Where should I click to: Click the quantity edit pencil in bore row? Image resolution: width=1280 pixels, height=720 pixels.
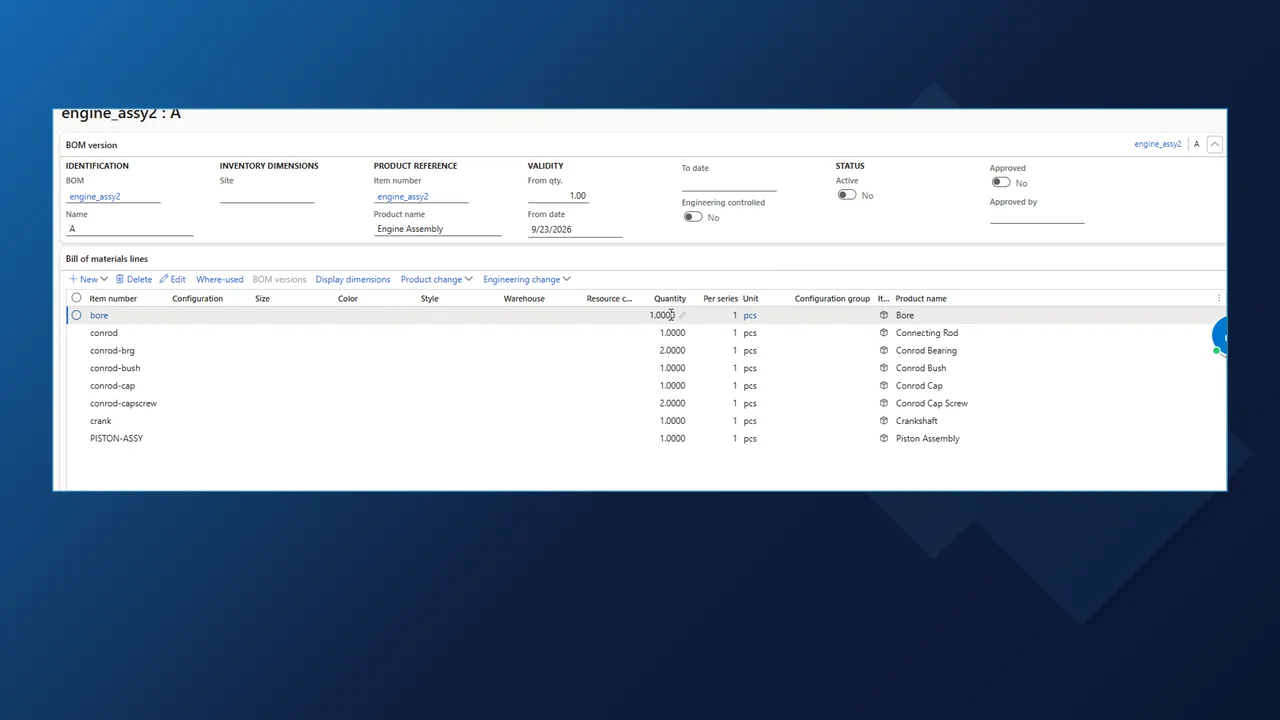click(682, 315)
